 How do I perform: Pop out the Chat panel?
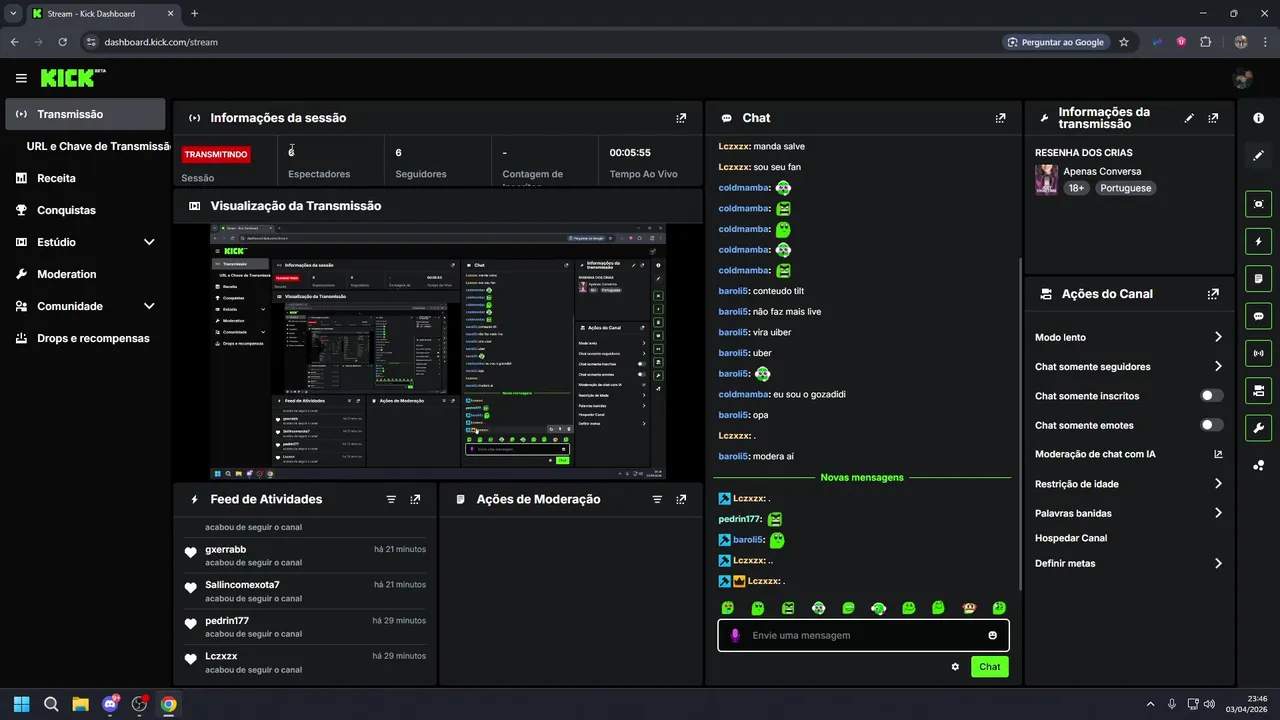[1000, 118]
